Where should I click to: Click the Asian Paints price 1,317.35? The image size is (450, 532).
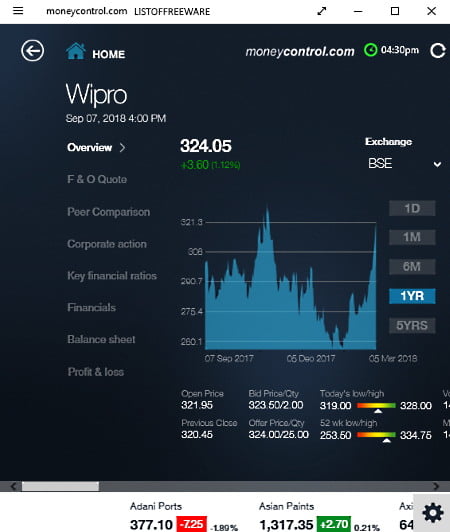tap(286, 525)
